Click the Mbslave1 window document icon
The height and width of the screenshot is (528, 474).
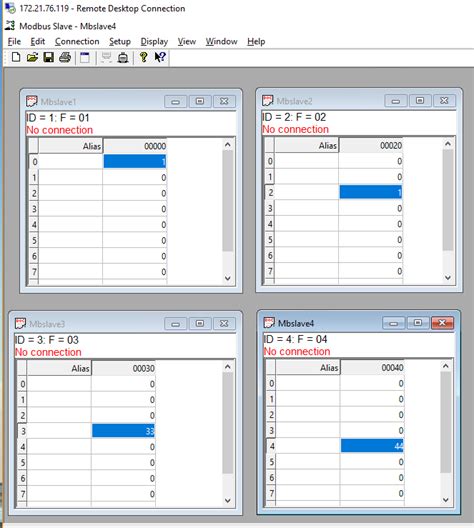tap(32, 101)
